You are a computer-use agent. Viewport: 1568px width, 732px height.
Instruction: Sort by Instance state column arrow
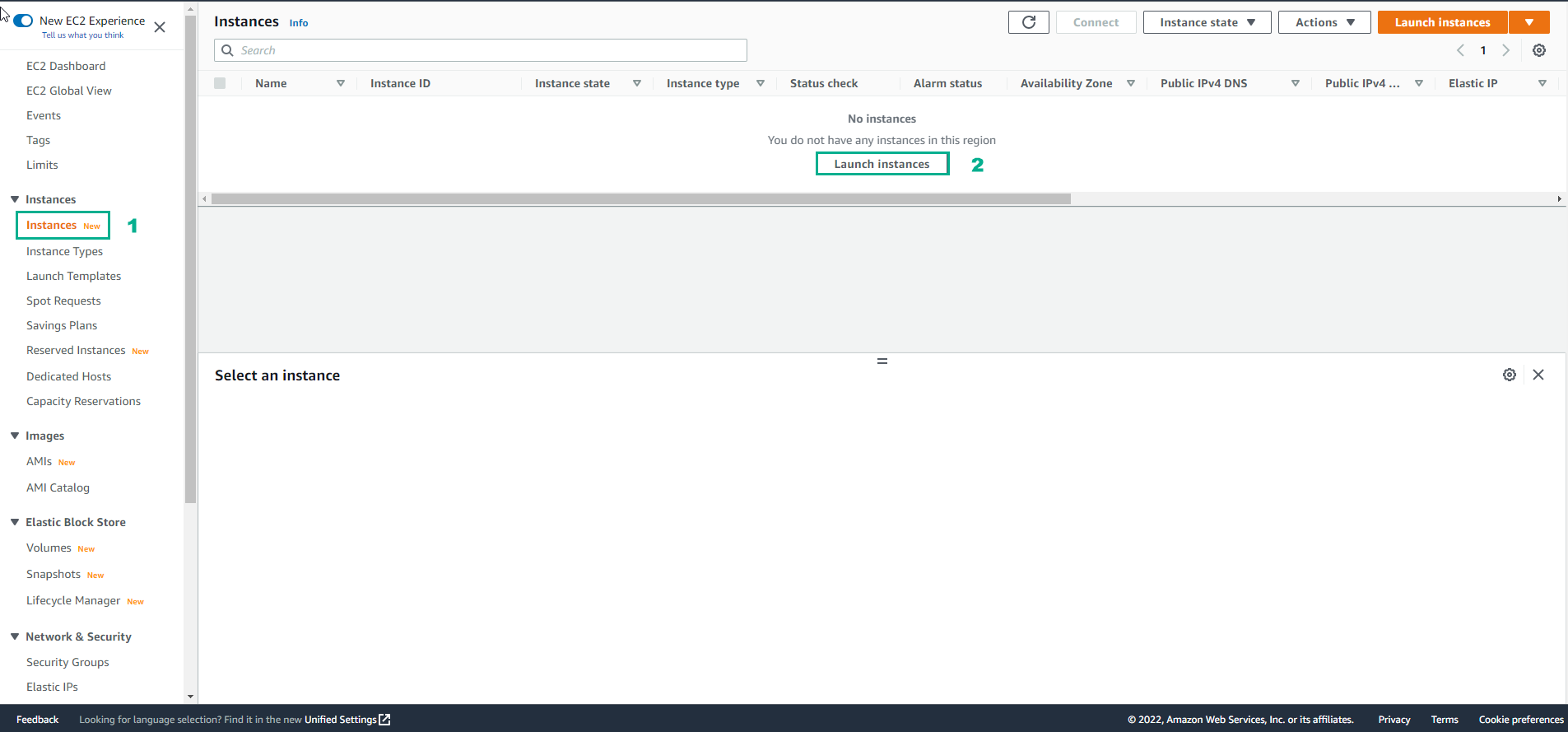[636, 83]
